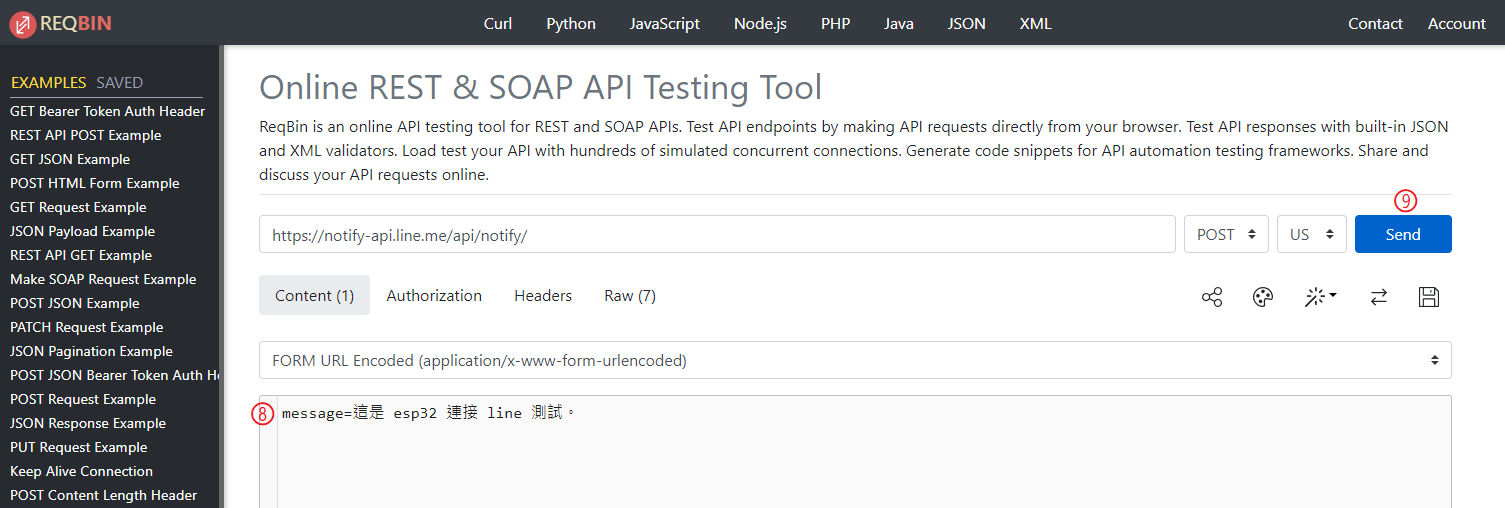The height and width of the screenshot is (508, 1505).
Task: Switch to the Raw (7) tab
Action: pyautogui.click(x=630, y=295)
